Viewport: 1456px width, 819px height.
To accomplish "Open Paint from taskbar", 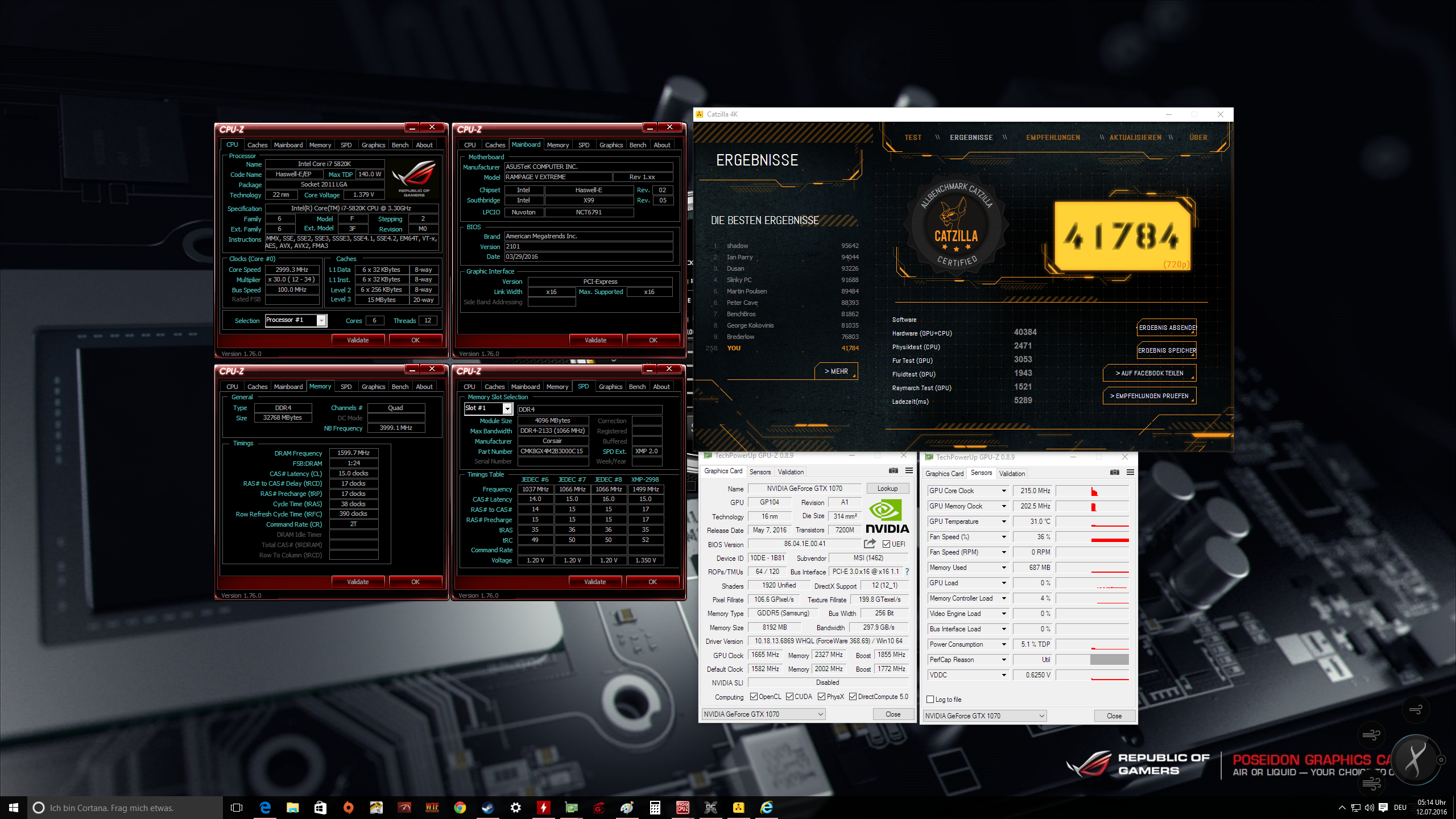I will tap(627, 808).
